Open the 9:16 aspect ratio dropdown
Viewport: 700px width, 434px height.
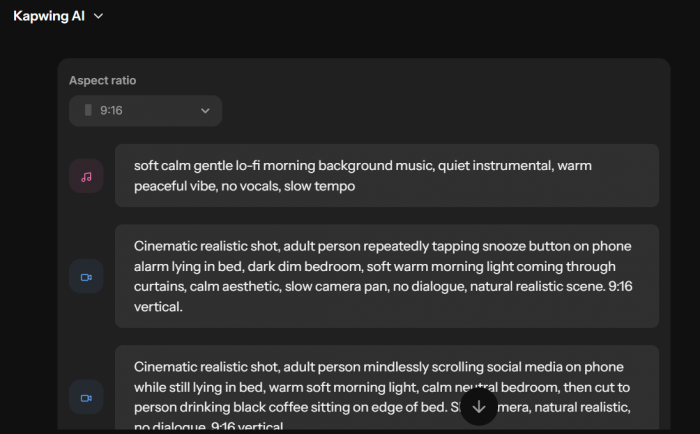coord(146,111)
